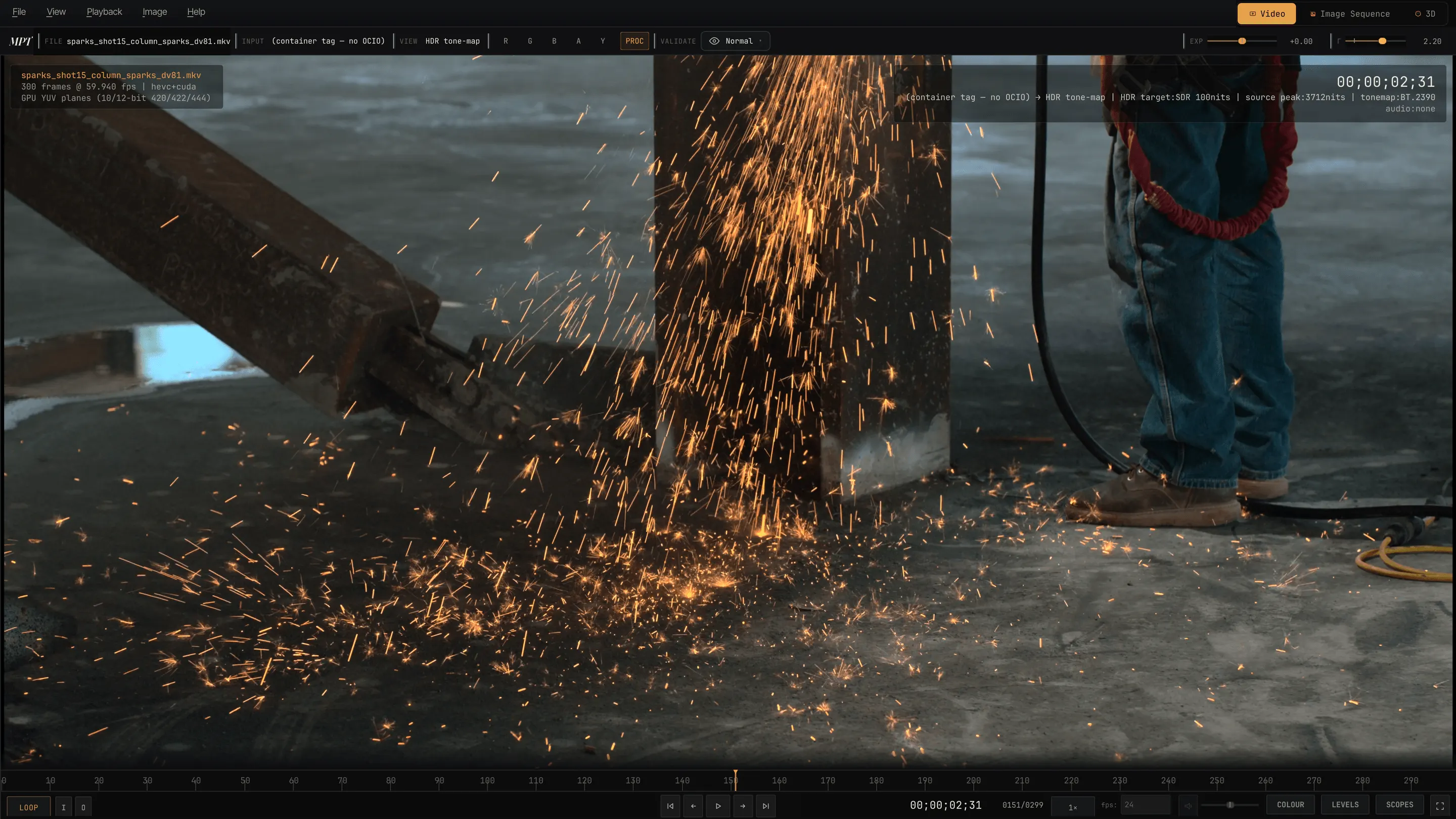Show the A alpha channel
Viewport: 1456px width, 819px height.
578,41
